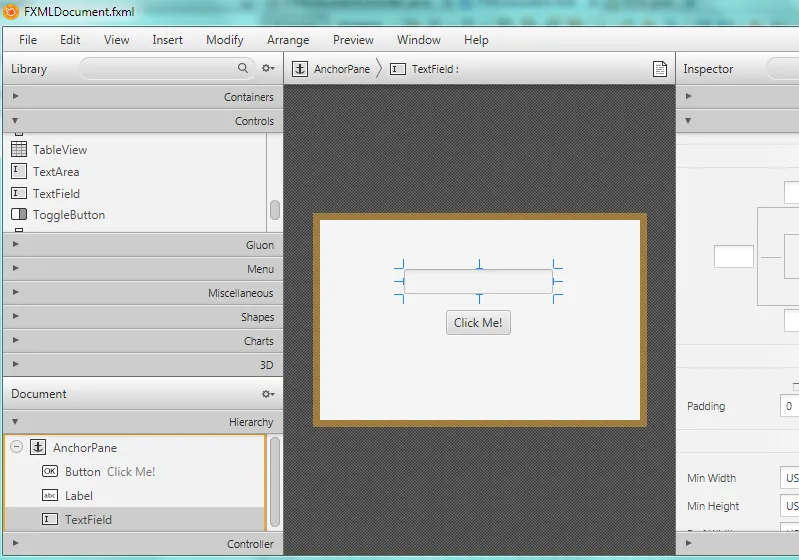Select the TextField row in Hierarchy

click(x=135, y=519)
